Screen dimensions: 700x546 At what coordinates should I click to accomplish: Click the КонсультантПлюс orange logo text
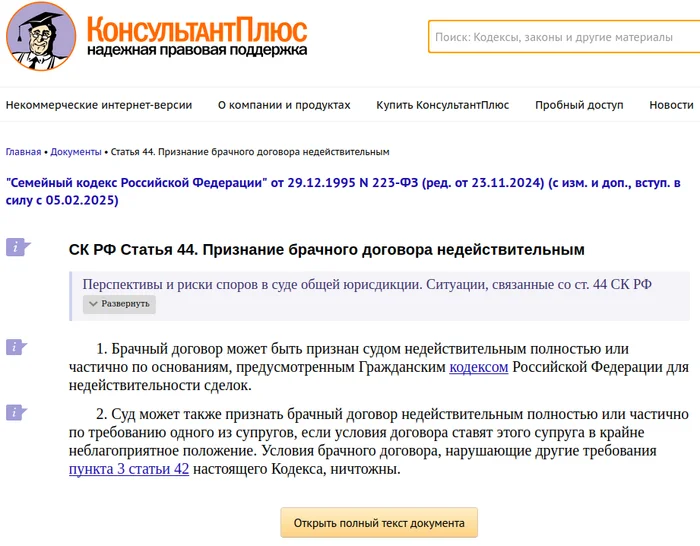(x=196, y=28)
